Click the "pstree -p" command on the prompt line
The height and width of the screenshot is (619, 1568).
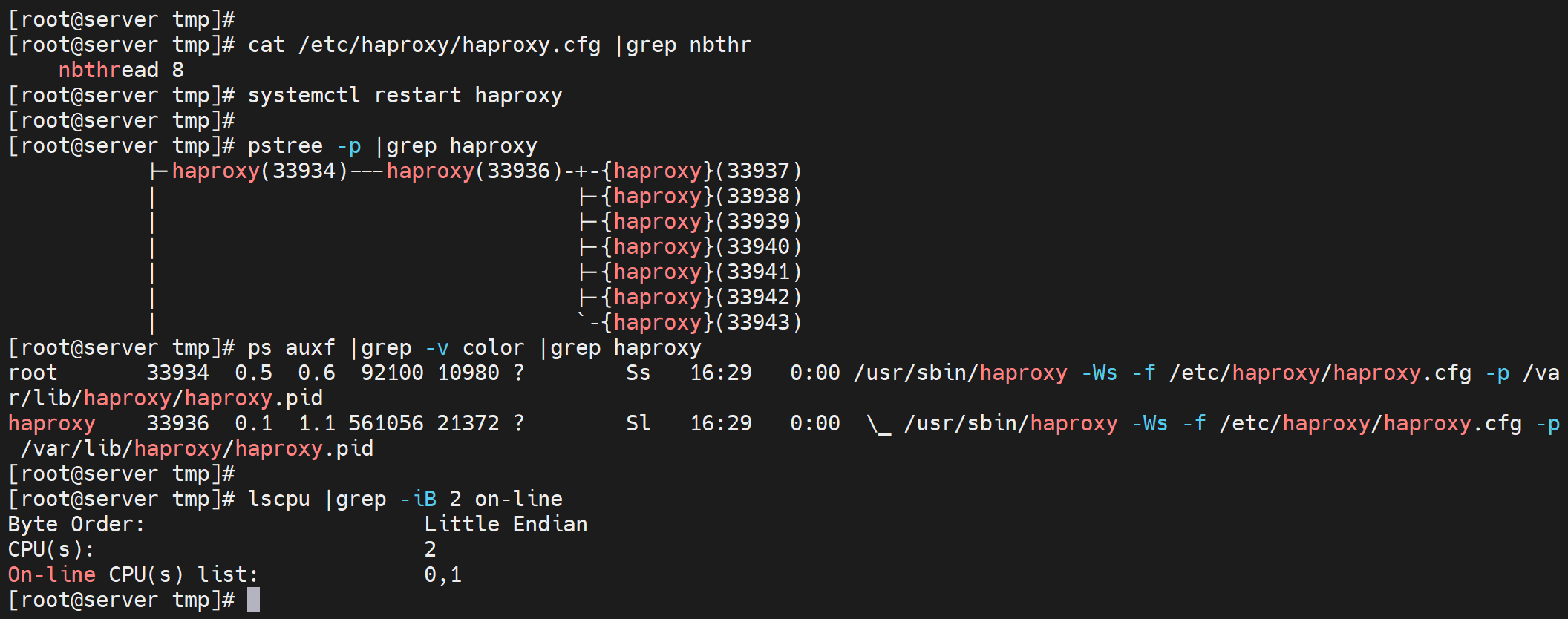point(304,145)
